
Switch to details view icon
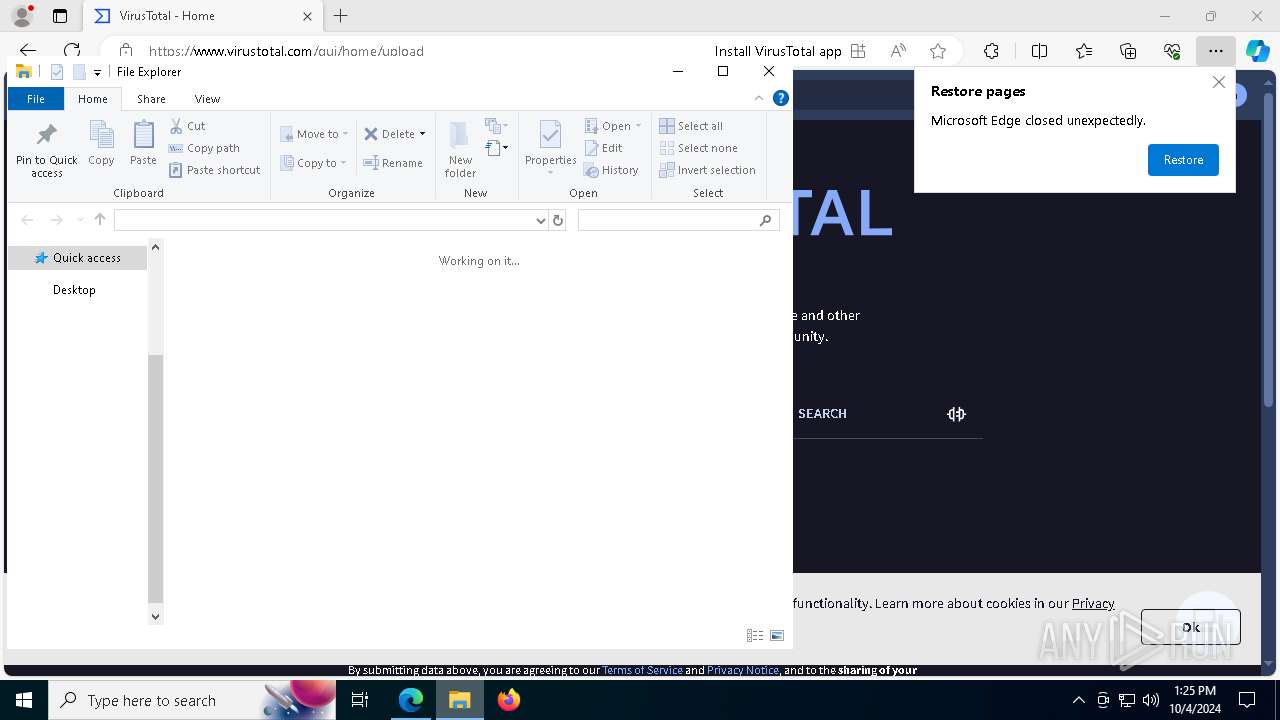point(755,635)
